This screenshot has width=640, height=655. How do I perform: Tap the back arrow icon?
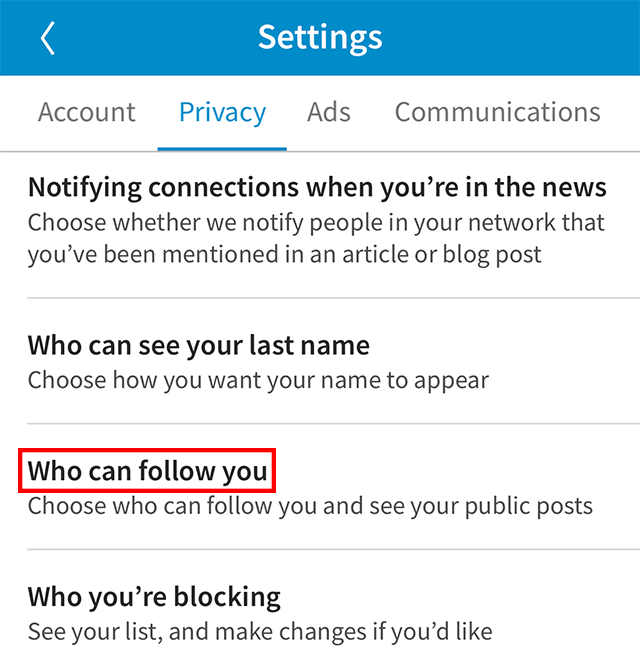tap(48, 38)
